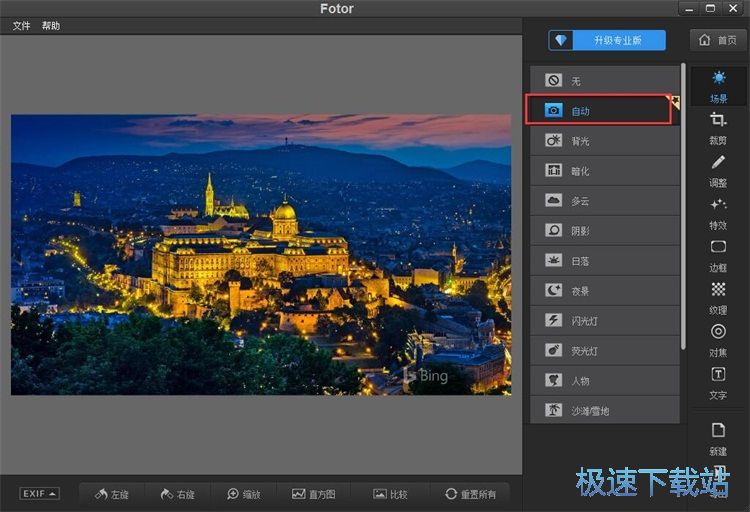This screenshot has width=750, height=512.
Task: Apply the 闪光灯 flash scene
Action: (x=605, y=321)
